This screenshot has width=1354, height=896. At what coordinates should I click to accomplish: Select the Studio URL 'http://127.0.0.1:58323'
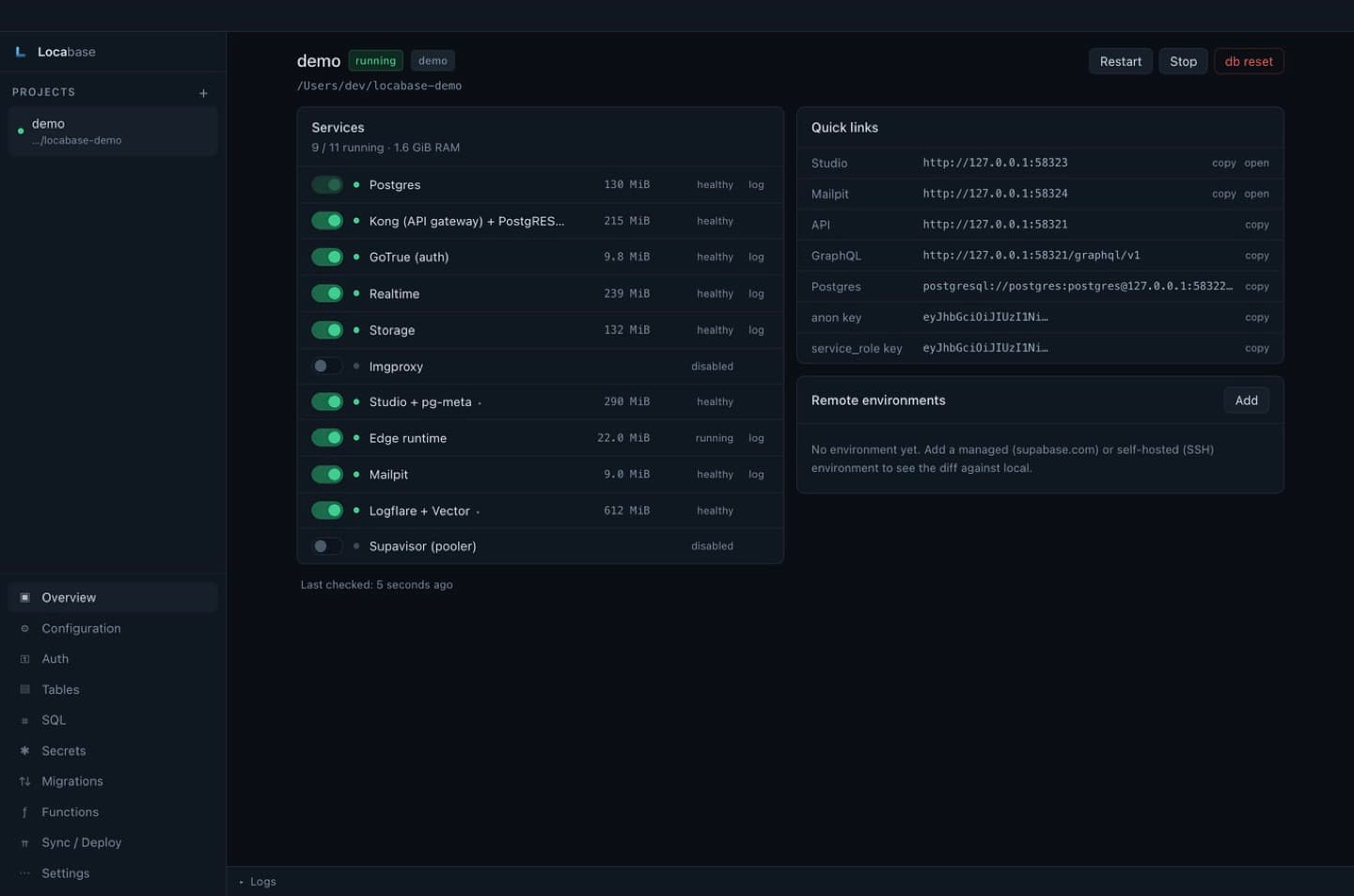[x=995, y=163]
